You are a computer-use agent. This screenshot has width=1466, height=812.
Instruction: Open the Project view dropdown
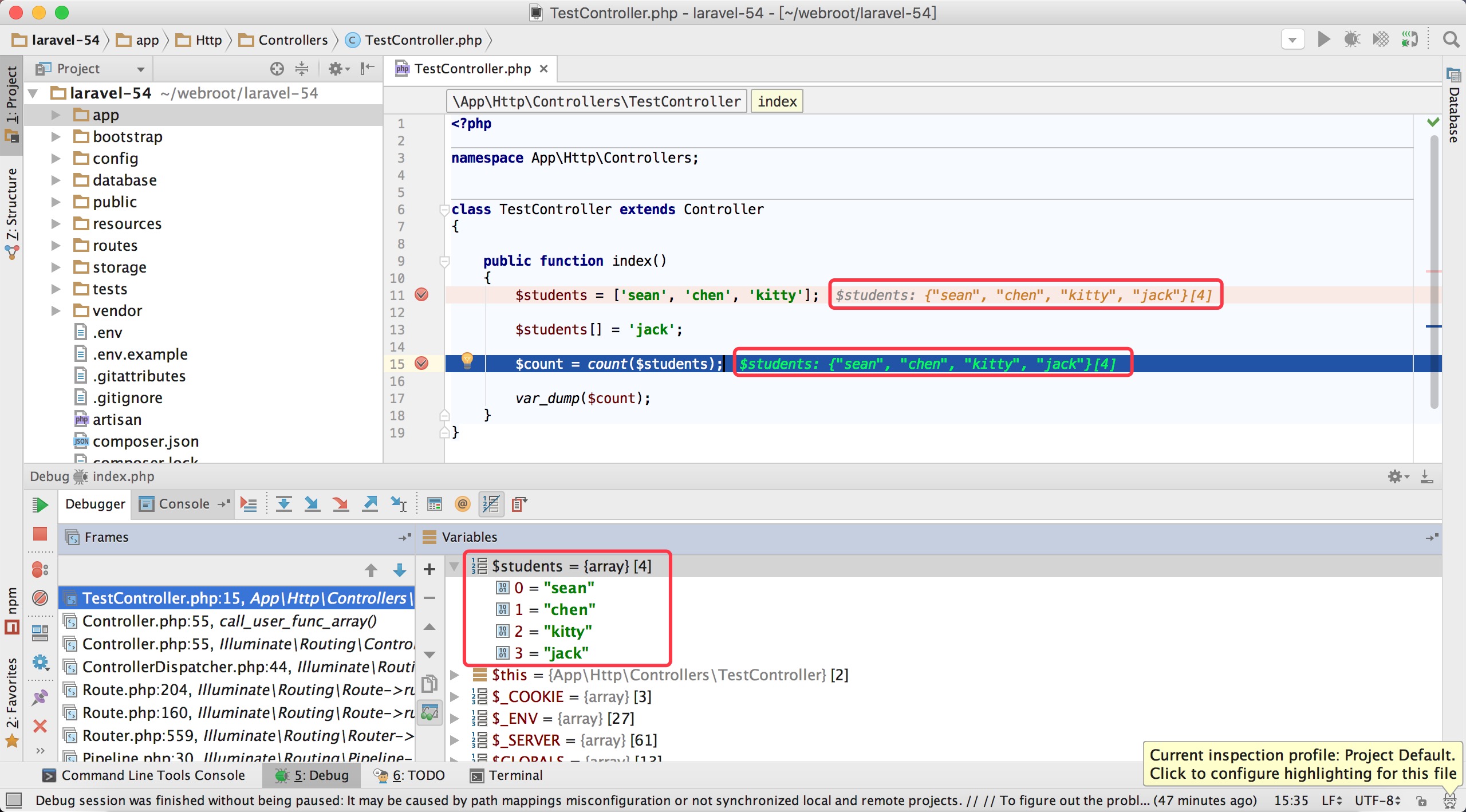[141, 69]
